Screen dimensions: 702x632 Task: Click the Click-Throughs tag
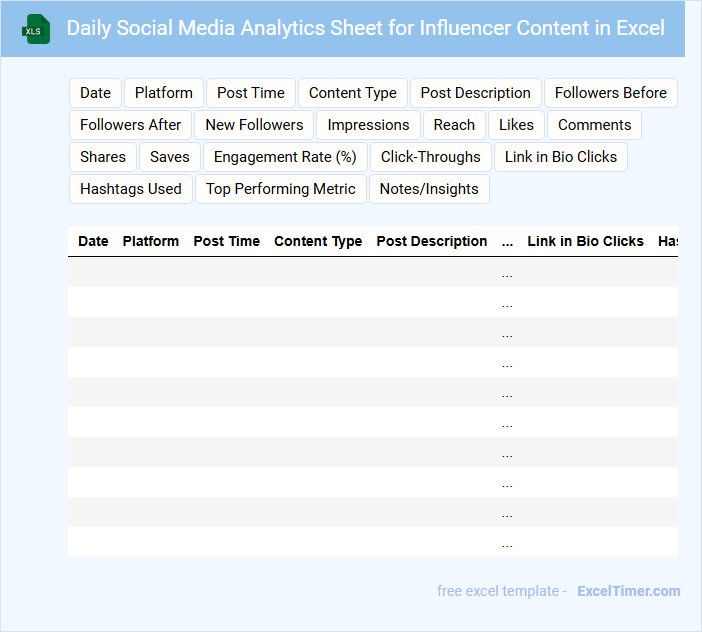click(431, 157)
